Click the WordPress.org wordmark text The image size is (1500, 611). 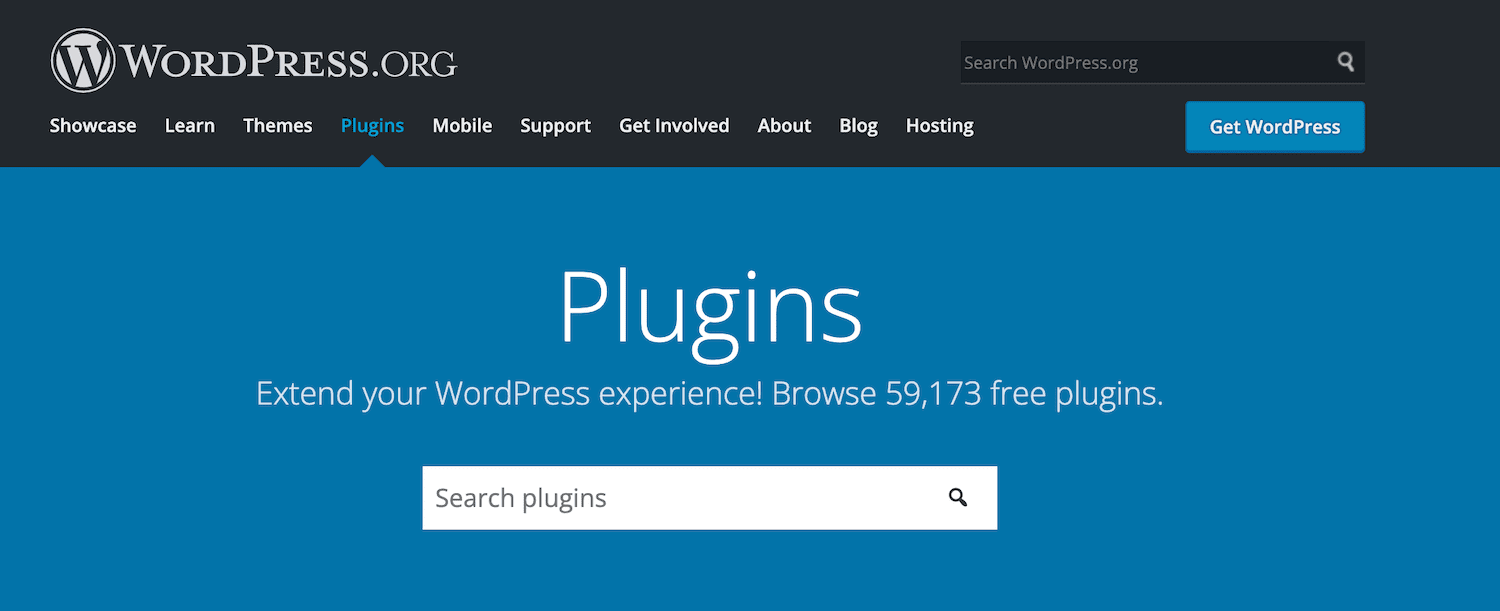(x=290, y=59)
